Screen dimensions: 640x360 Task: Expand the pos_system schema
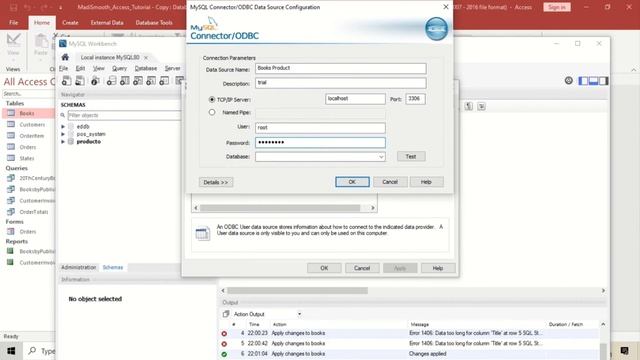(x=63, y=134)
